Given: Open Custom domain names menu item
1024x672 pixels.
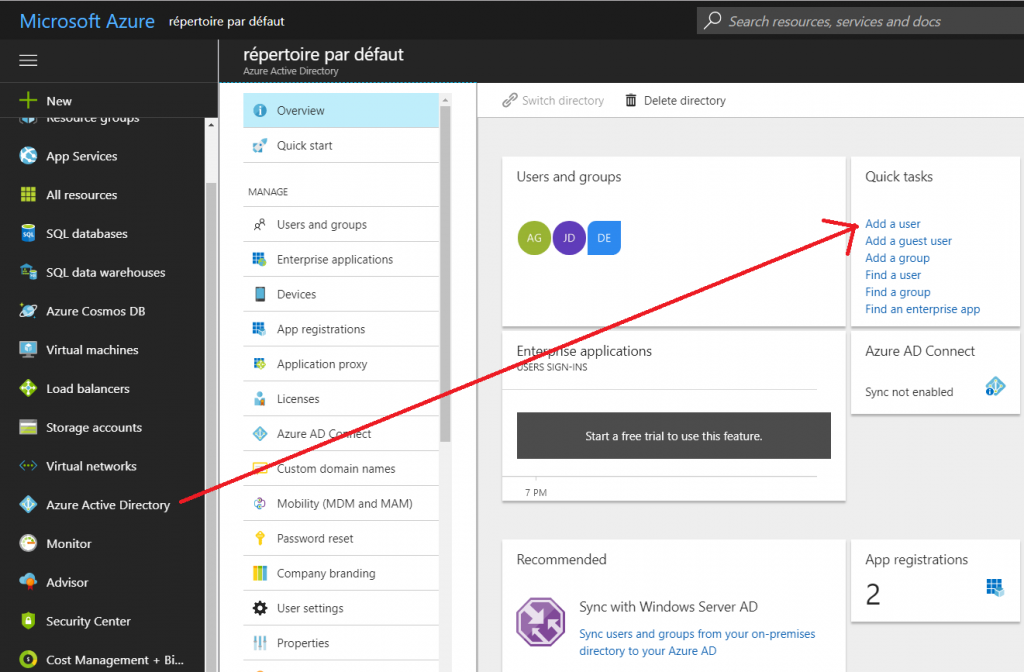Looking at the screenshot, I should point(341,468).
